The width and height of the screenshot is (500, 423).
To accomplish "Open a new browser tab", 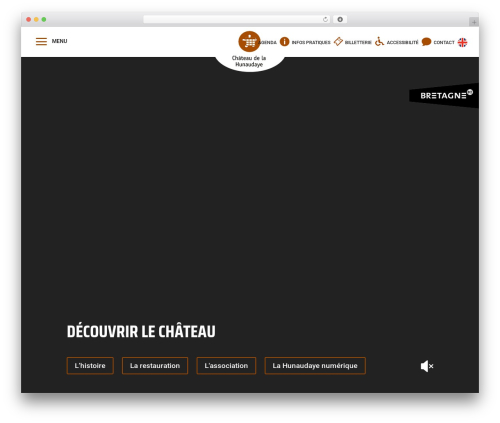I will tap(474, 22).
